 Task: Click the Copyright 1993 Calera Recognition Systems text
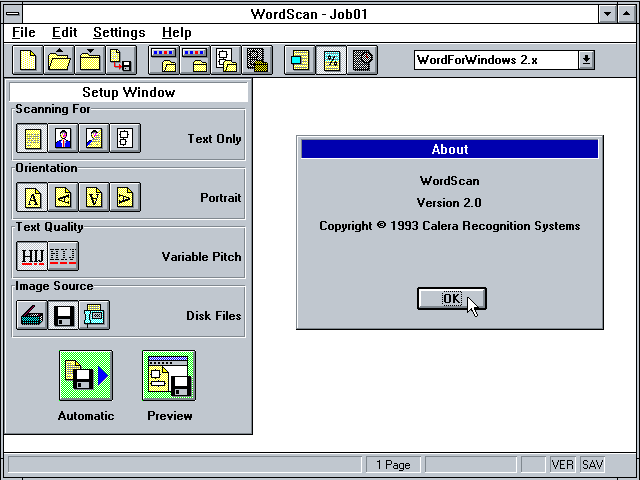449,226
